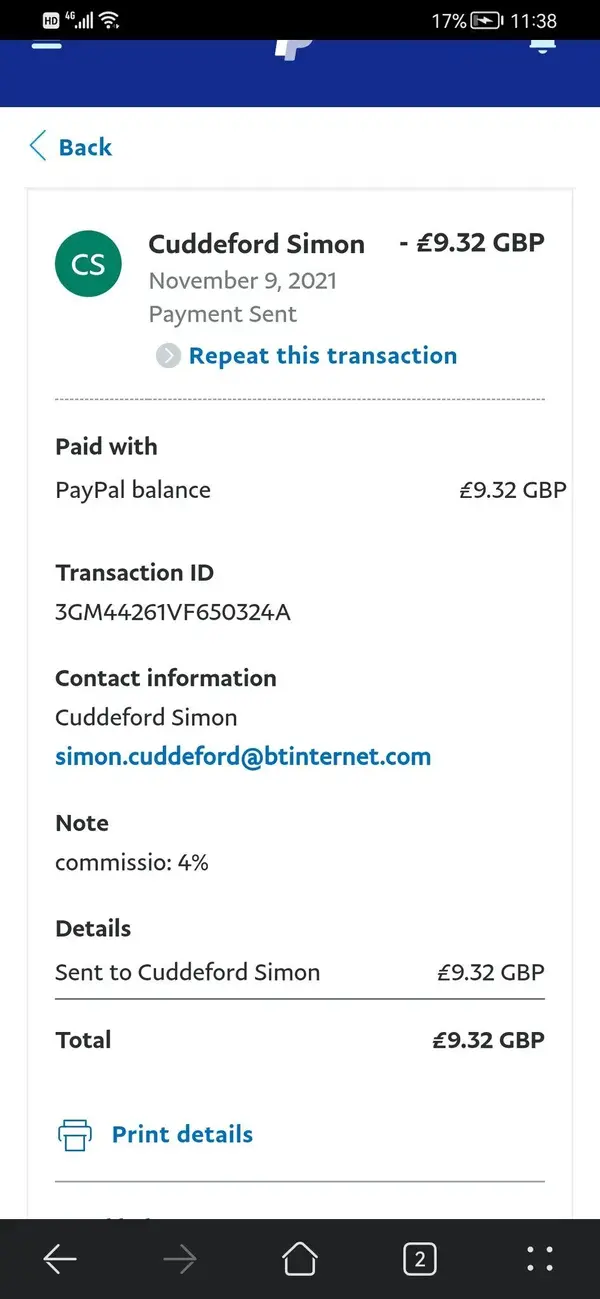The height and width of the screenshot is (1299, 600).
Task: Open simon.cuddeford@btinternet.com email link
Action: tap(243, 756)
